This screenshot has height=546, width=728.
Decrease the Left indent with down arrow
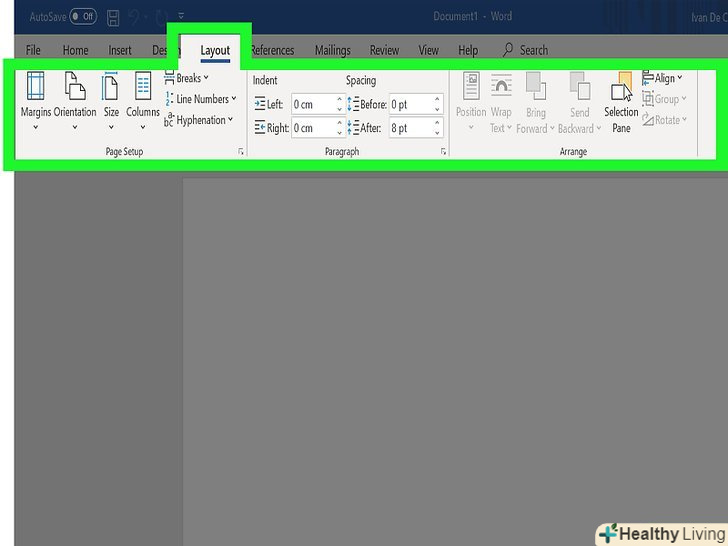340,110
